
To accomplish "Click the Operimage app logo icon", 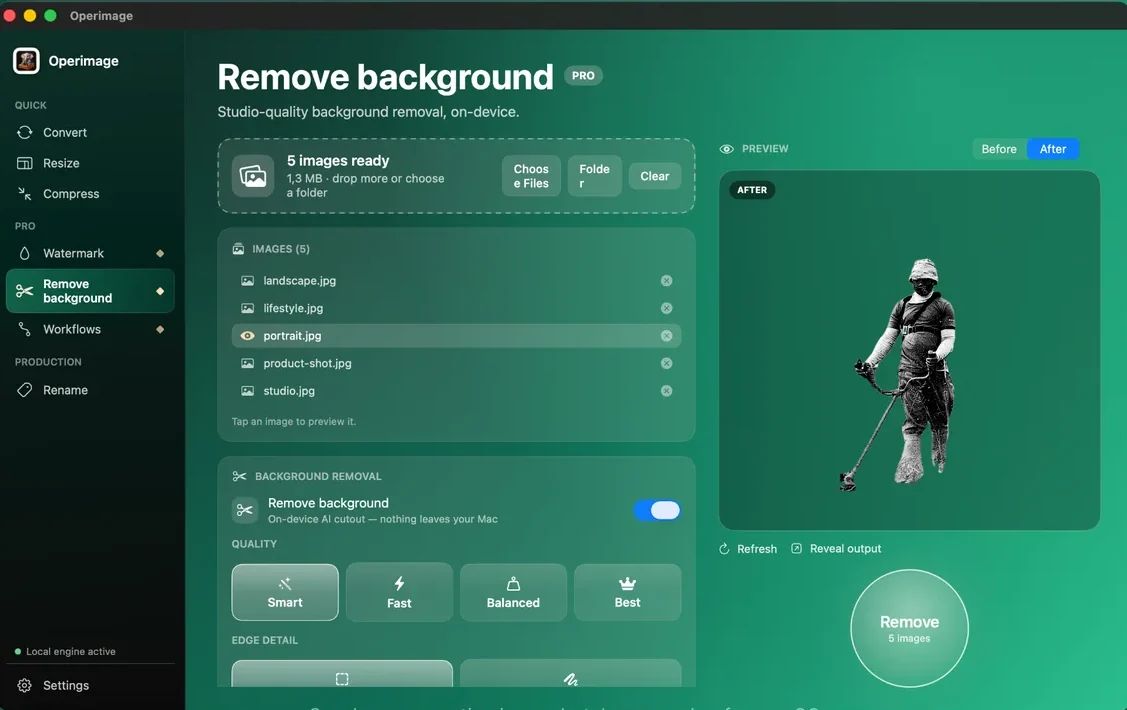I will pyautogui.click(x=27, y=61).
